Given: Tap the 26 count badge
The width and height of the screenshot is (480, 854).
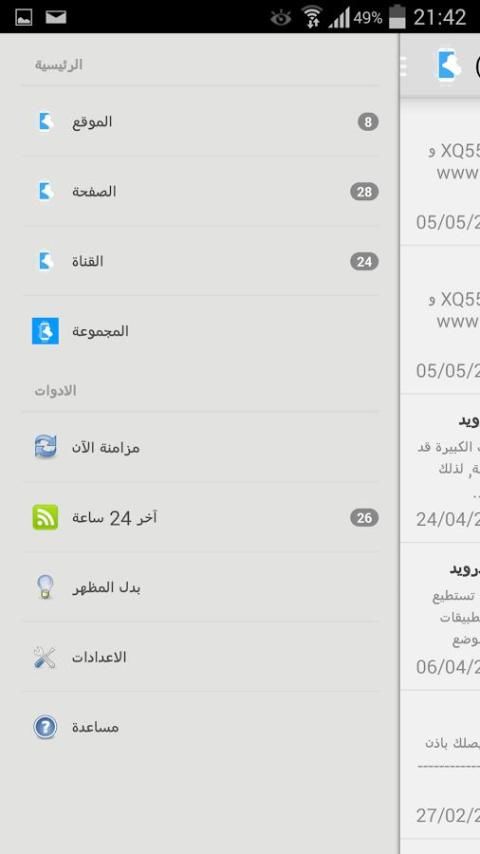Looking at the screenshot, I should [364, 517].
